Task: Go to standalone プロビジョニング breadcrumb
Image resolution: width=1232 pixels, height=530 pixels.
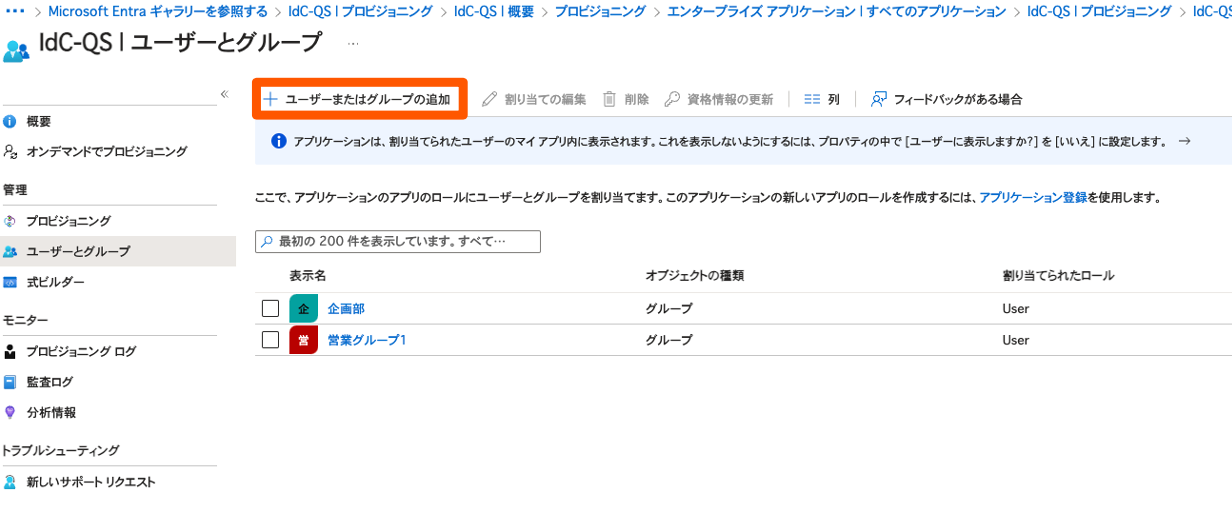Action: tap(600, 12)
